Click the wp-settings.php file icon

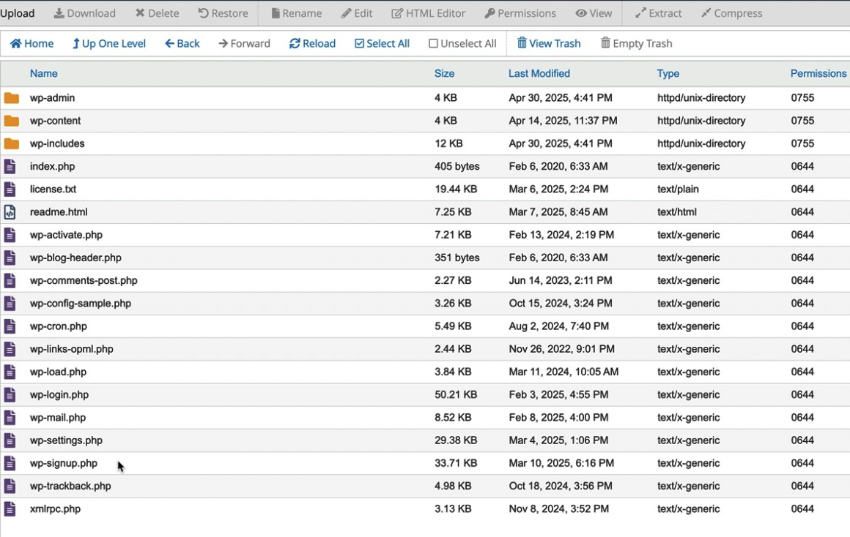[10, 441]
